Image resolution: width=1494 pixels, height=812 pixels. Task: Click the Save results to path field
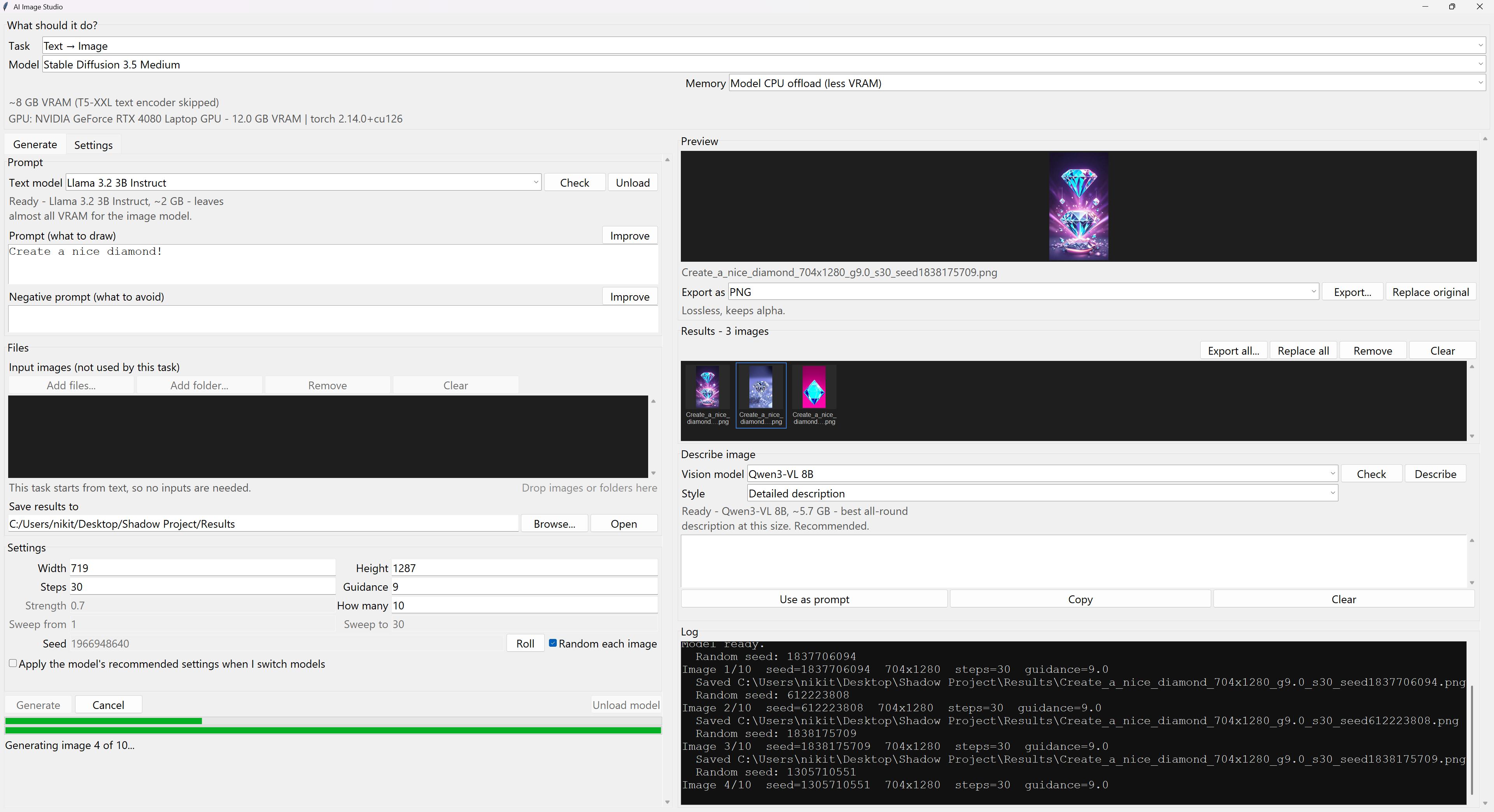click(263, 524)
